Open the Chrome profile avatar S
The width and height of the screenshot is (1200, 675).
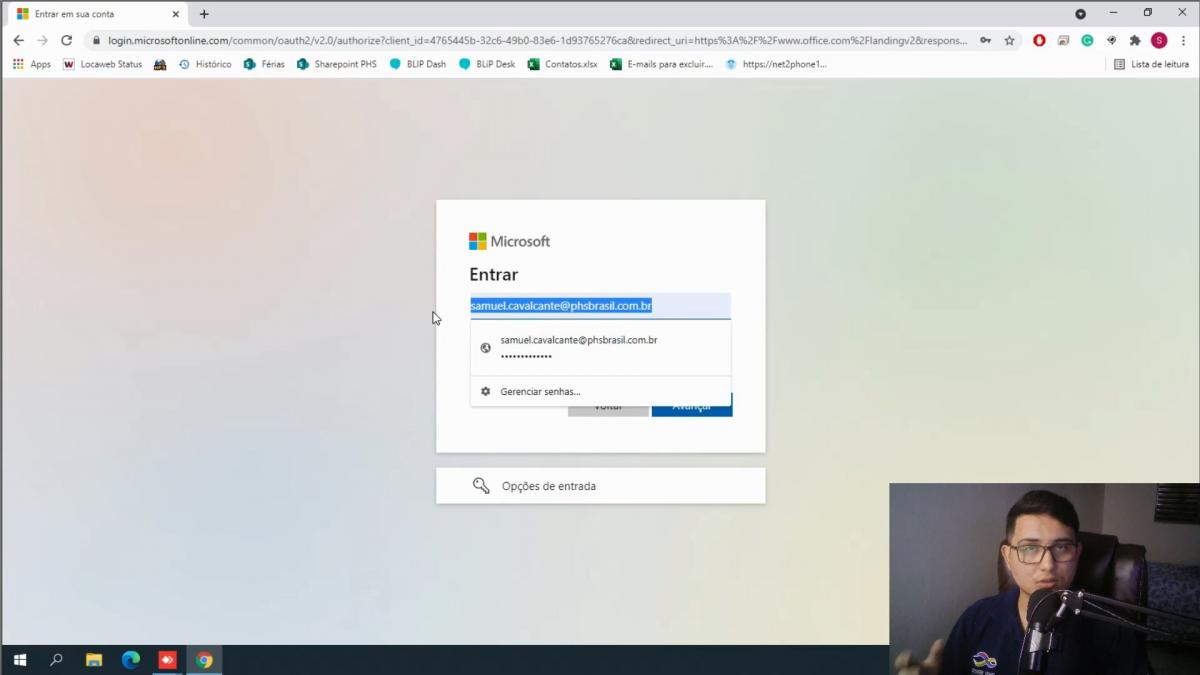click(x=1159, y=41)
